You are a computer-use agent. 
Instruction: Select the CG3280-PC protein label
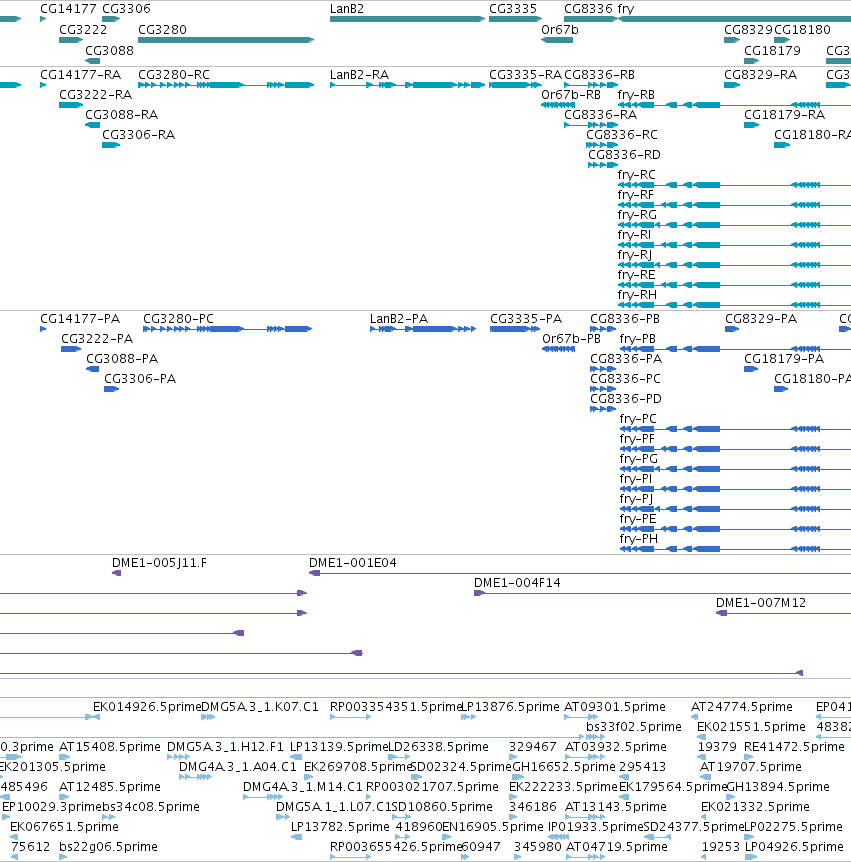click(178, 319)
